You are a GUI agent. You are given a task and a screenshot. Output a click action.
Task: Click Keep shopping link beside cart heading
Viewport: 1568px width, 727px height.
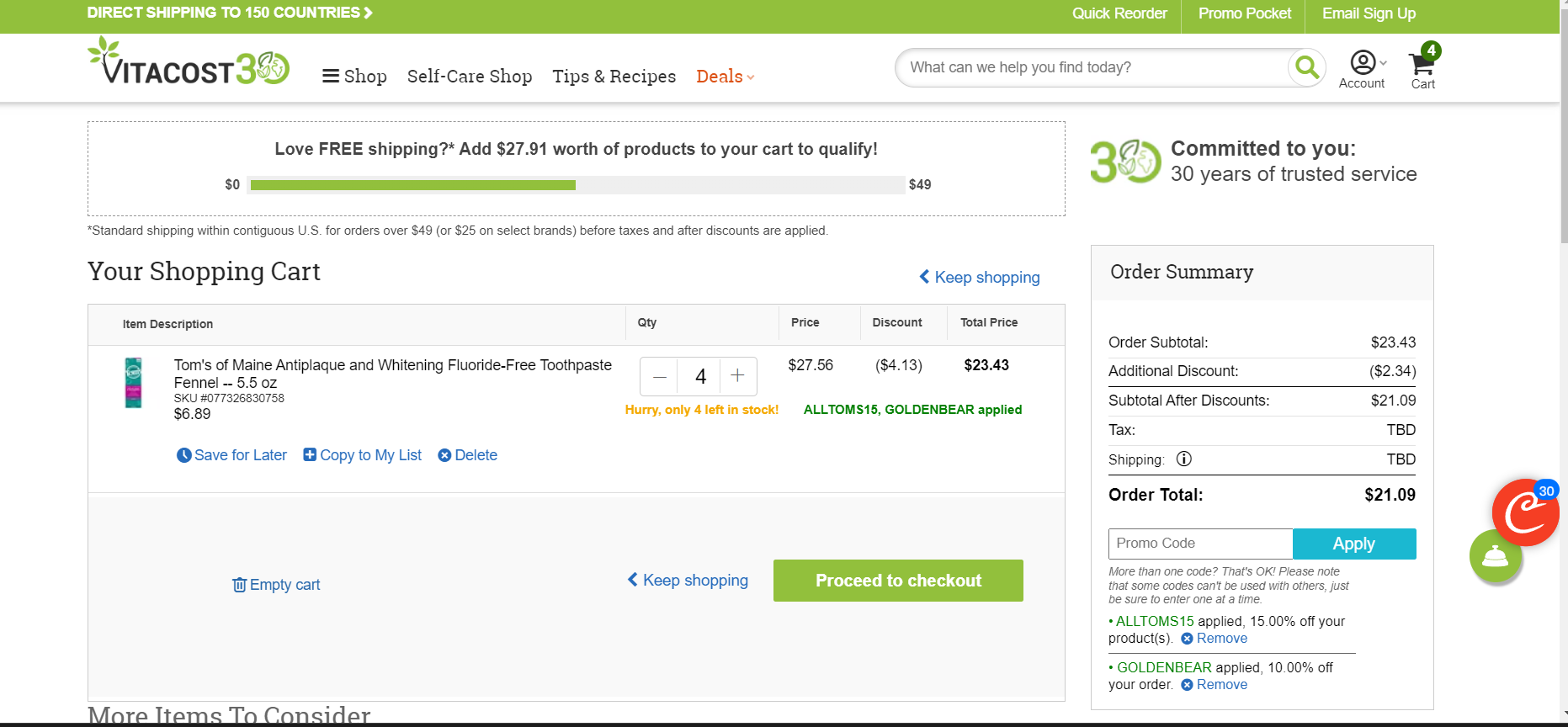980,278
